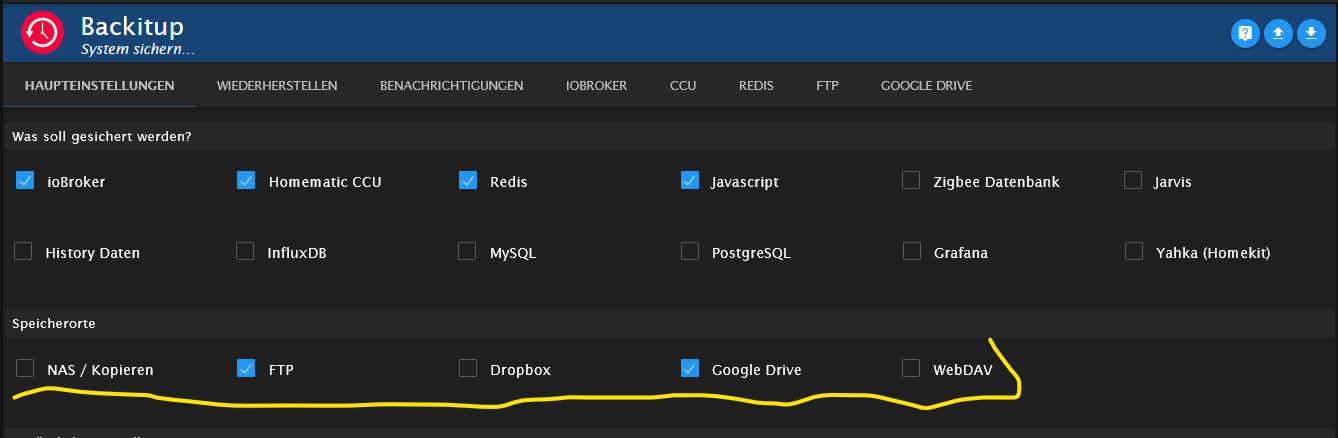Uncheck the FTP storage location
Image resolution: width=1338 pixels, height=438 pixels.
tap(246, 368)
